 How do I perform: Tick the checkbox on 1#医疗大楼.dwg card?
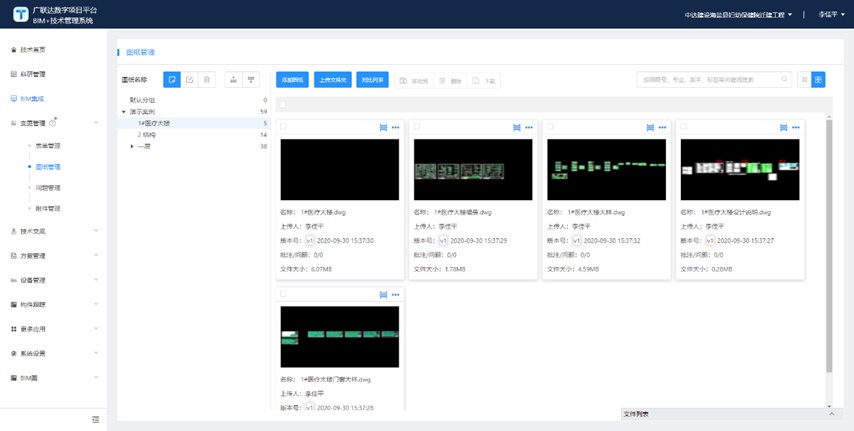pyautogui.click(x=284, y=127)
